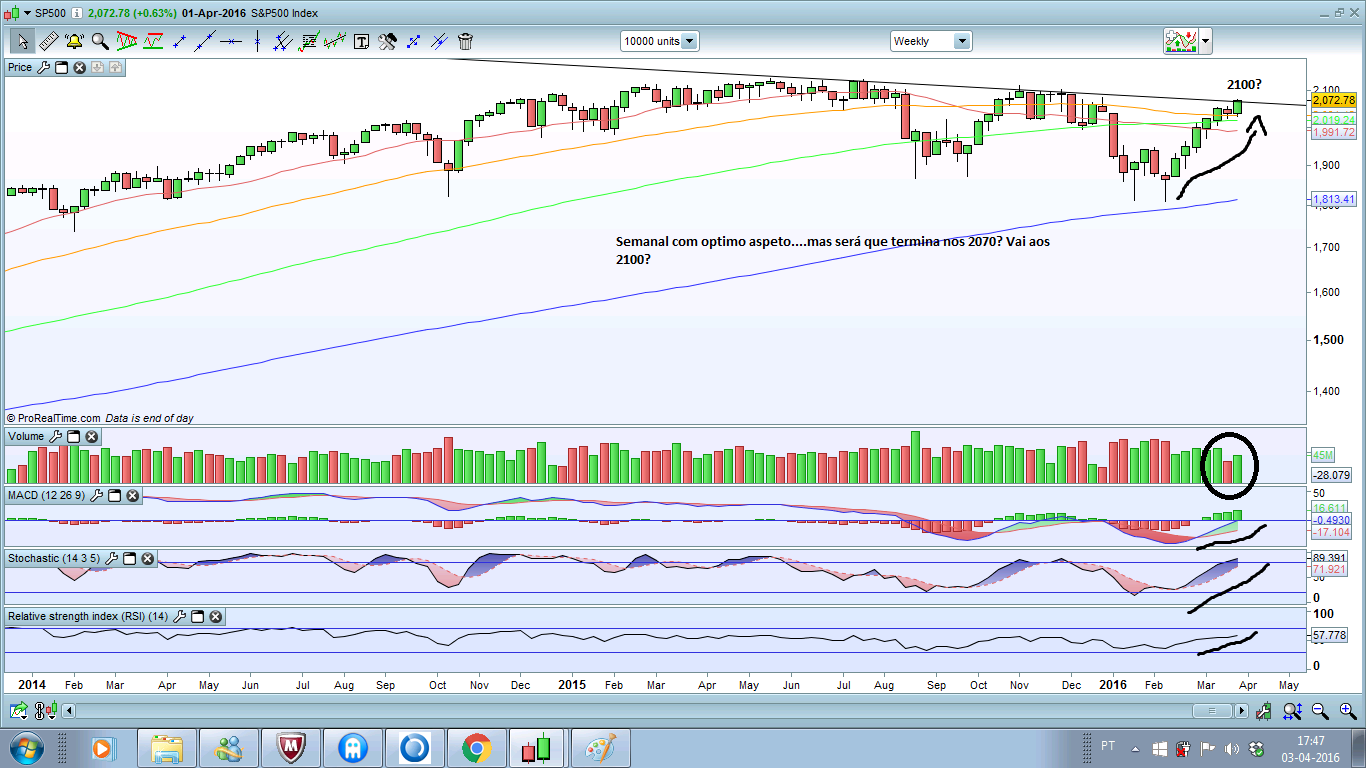1366x768 pixels.
Task: Open the RSI indicator wrench settings
Action: click(x=180, y=617)
